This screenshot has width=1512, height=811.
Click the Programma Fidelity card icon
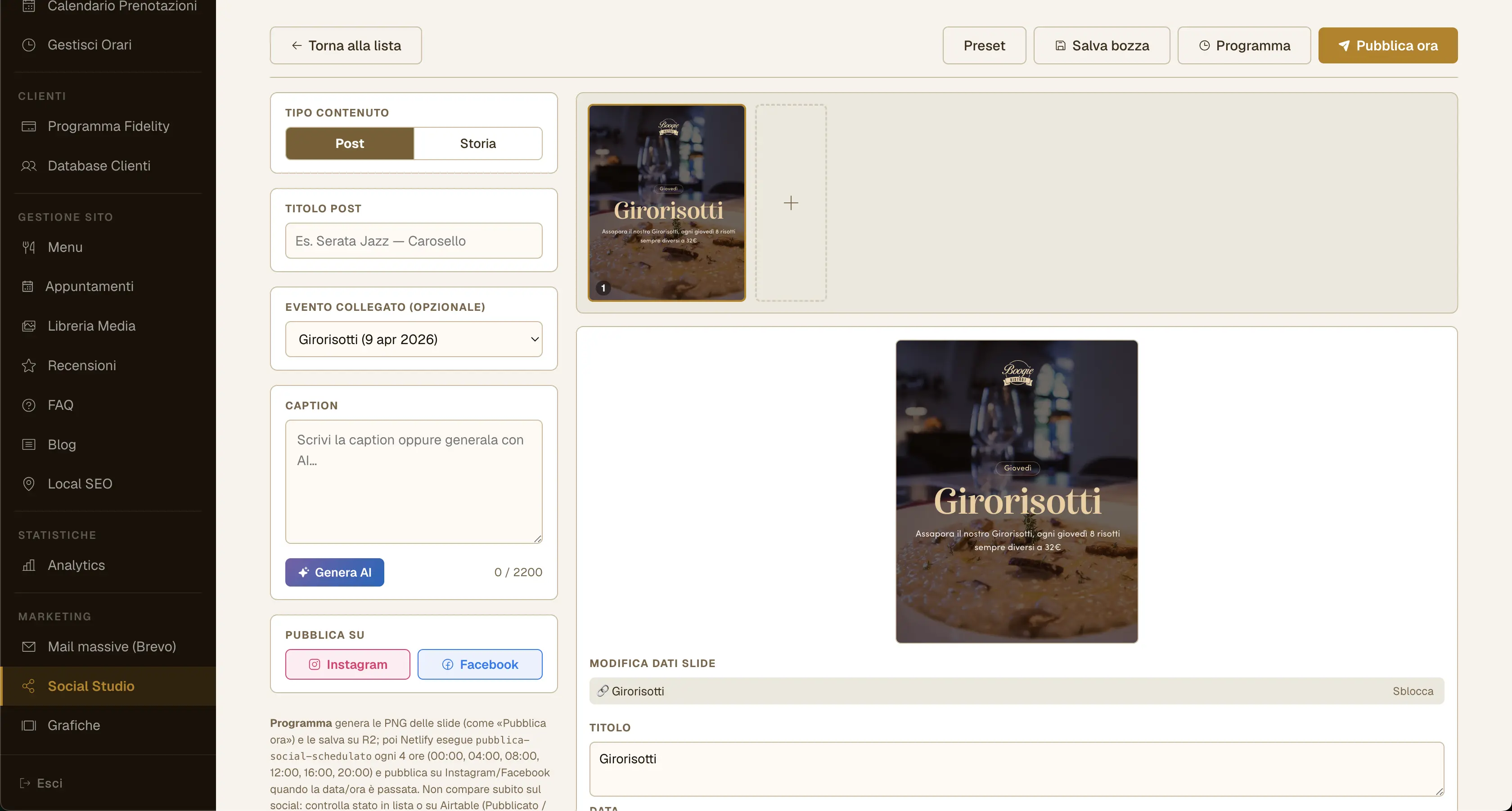(x=29, y=126)
